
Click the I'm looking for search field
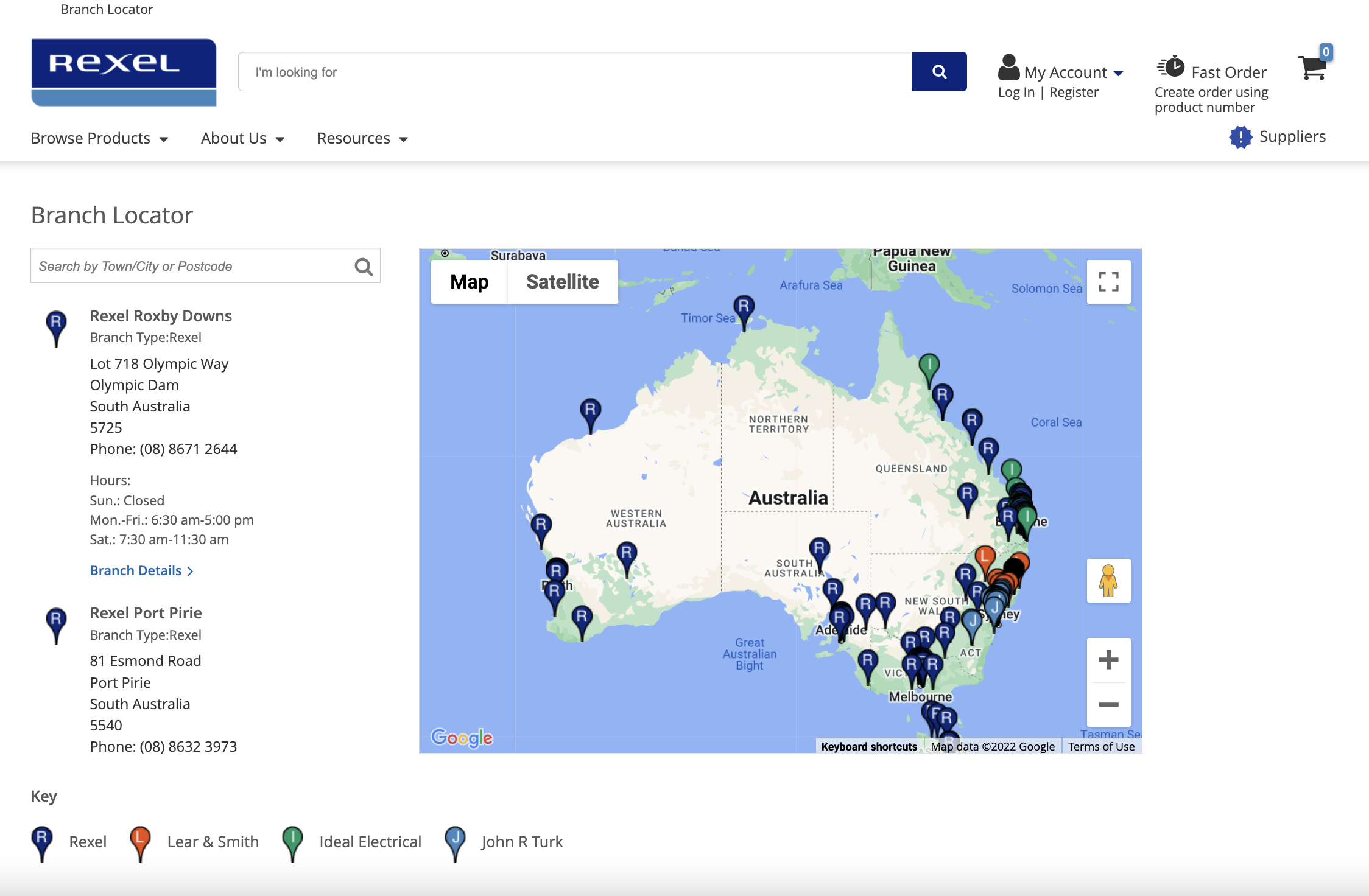click(x=575, y=72)
